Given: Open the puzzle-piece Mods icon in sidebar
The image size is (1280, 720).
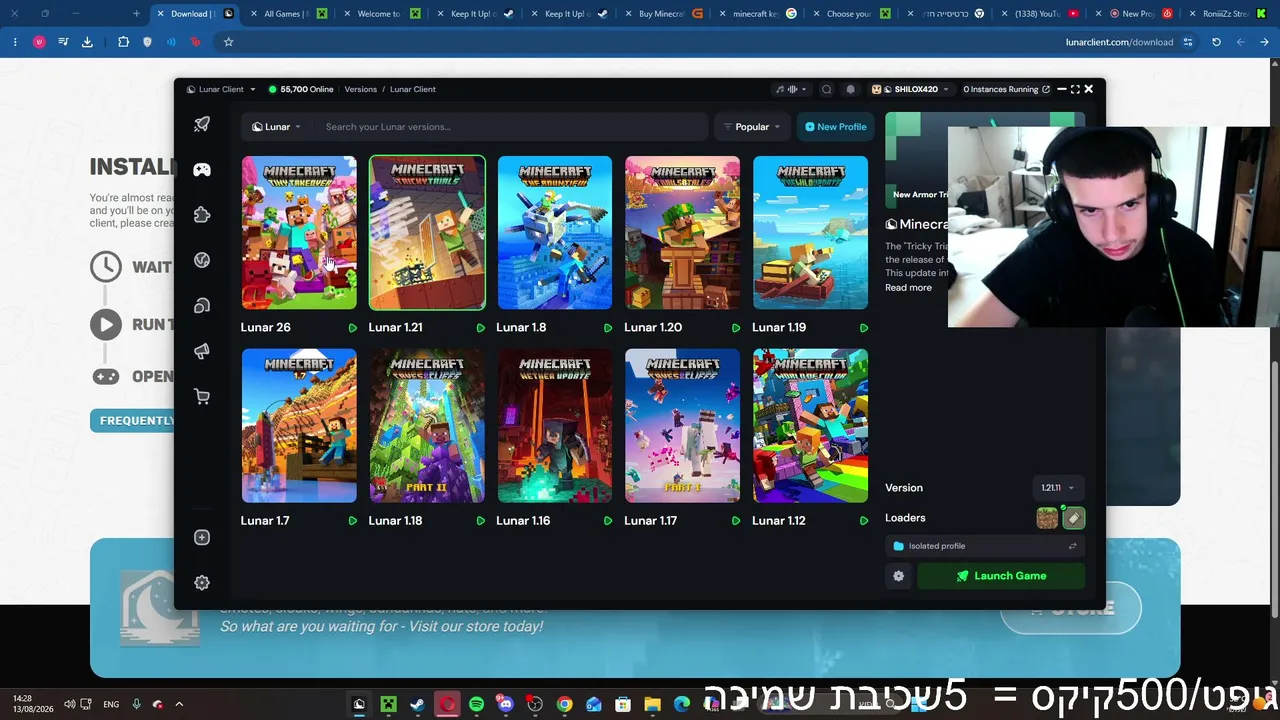Looking at the screenshot, I should 202,215.
